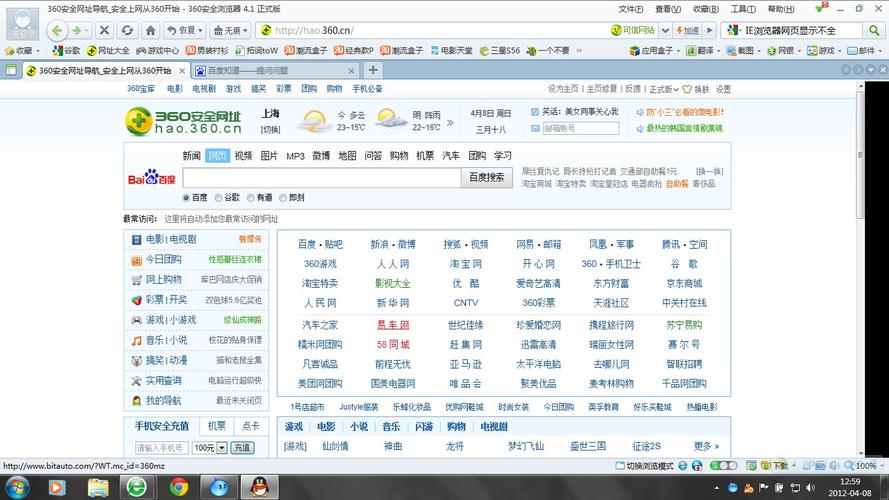Click the mute speaker icon in the browser status bar
Screen dimensions: 889x500
(x=834, y=465)
